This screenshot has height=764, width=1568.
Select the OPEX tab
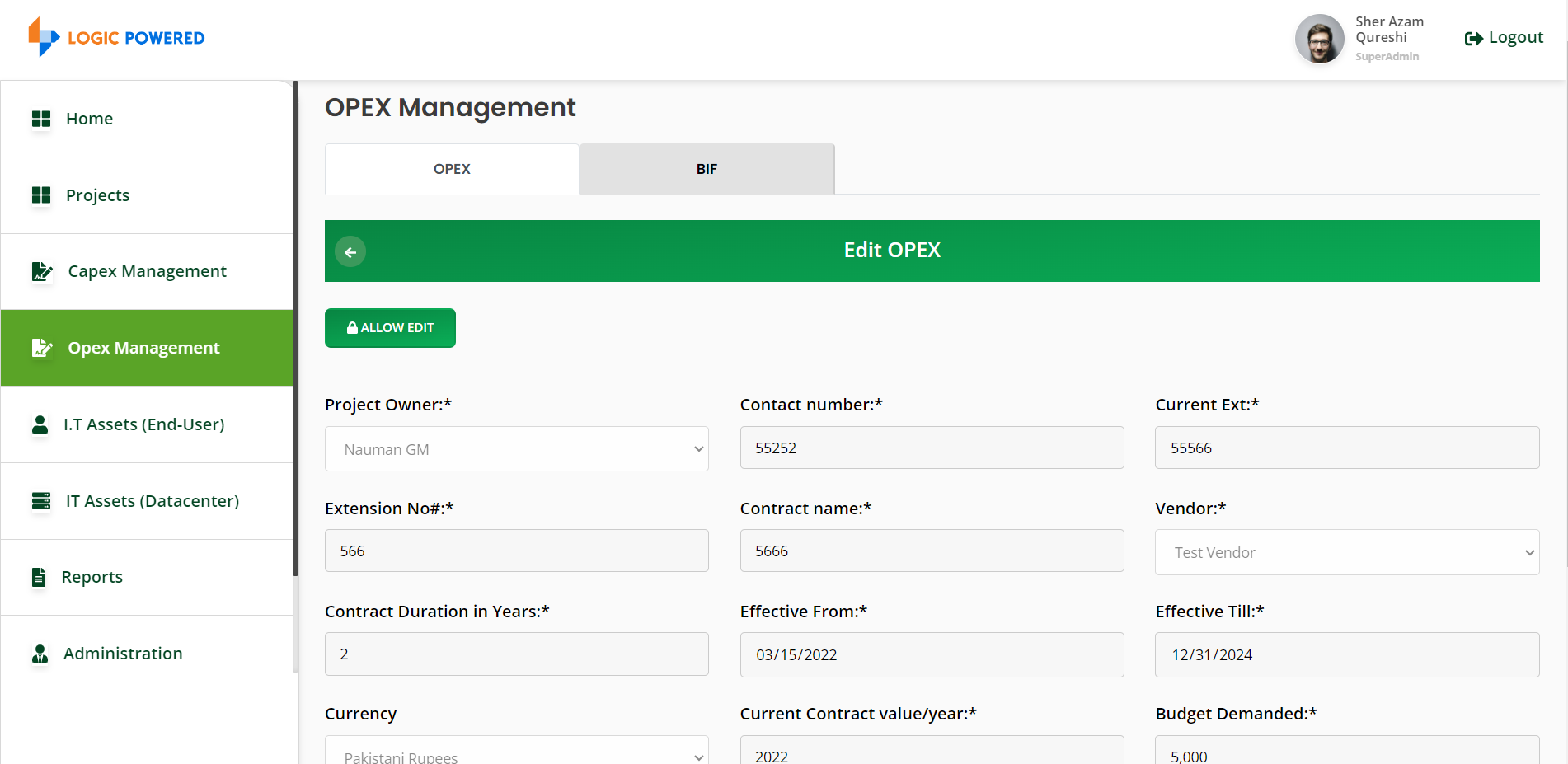pos(452,169)
